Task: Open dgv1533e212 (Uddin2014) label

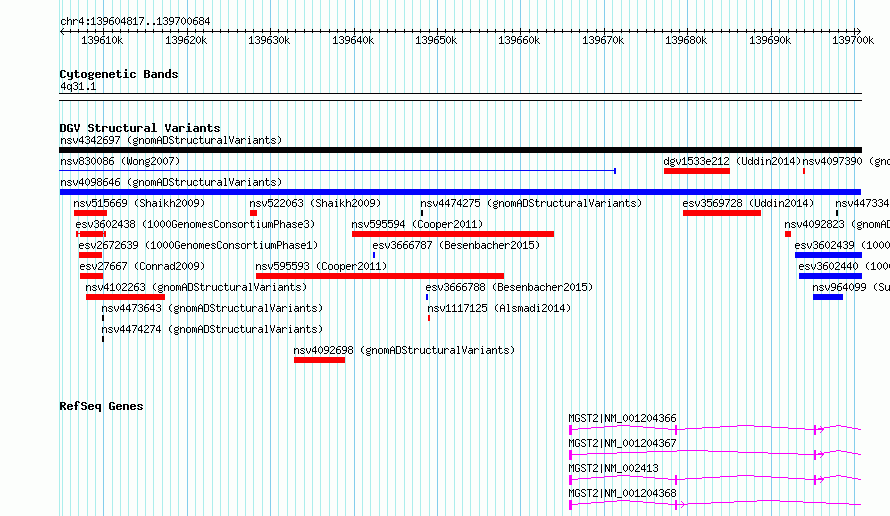Action: click(732, 161)
